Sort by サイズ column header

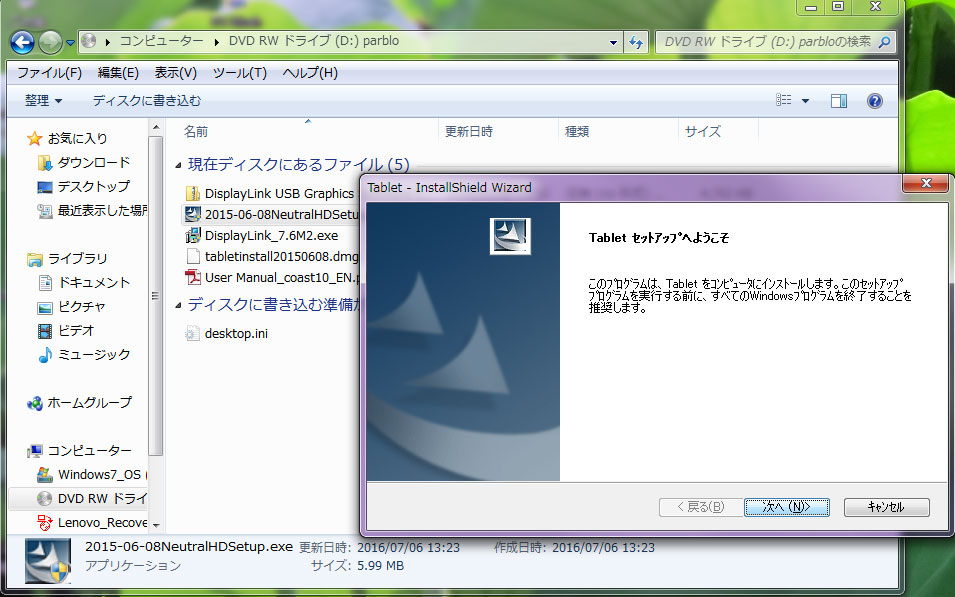pyautogui.click(x=702, y=132)
